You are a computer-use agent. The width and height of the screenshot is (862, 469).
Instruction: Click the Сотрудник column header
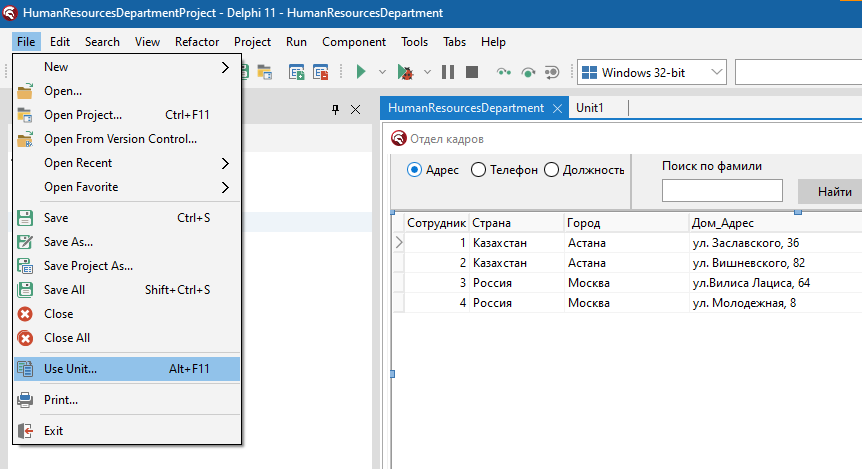pos(436,223)
